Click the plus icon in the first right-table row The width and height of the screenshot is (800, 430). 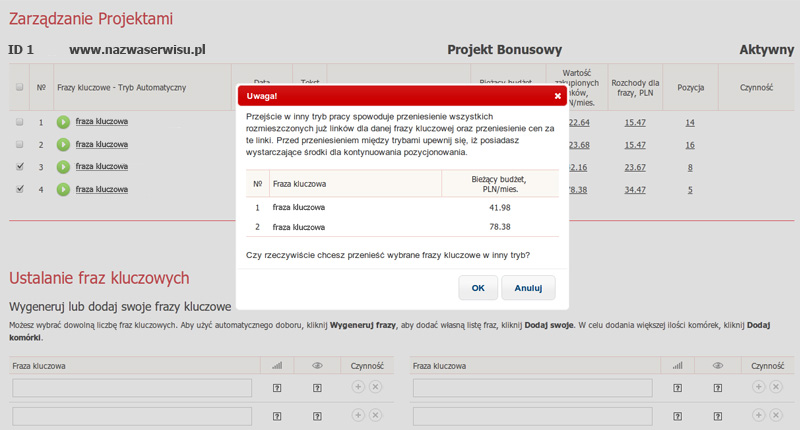tap(759, 387)
